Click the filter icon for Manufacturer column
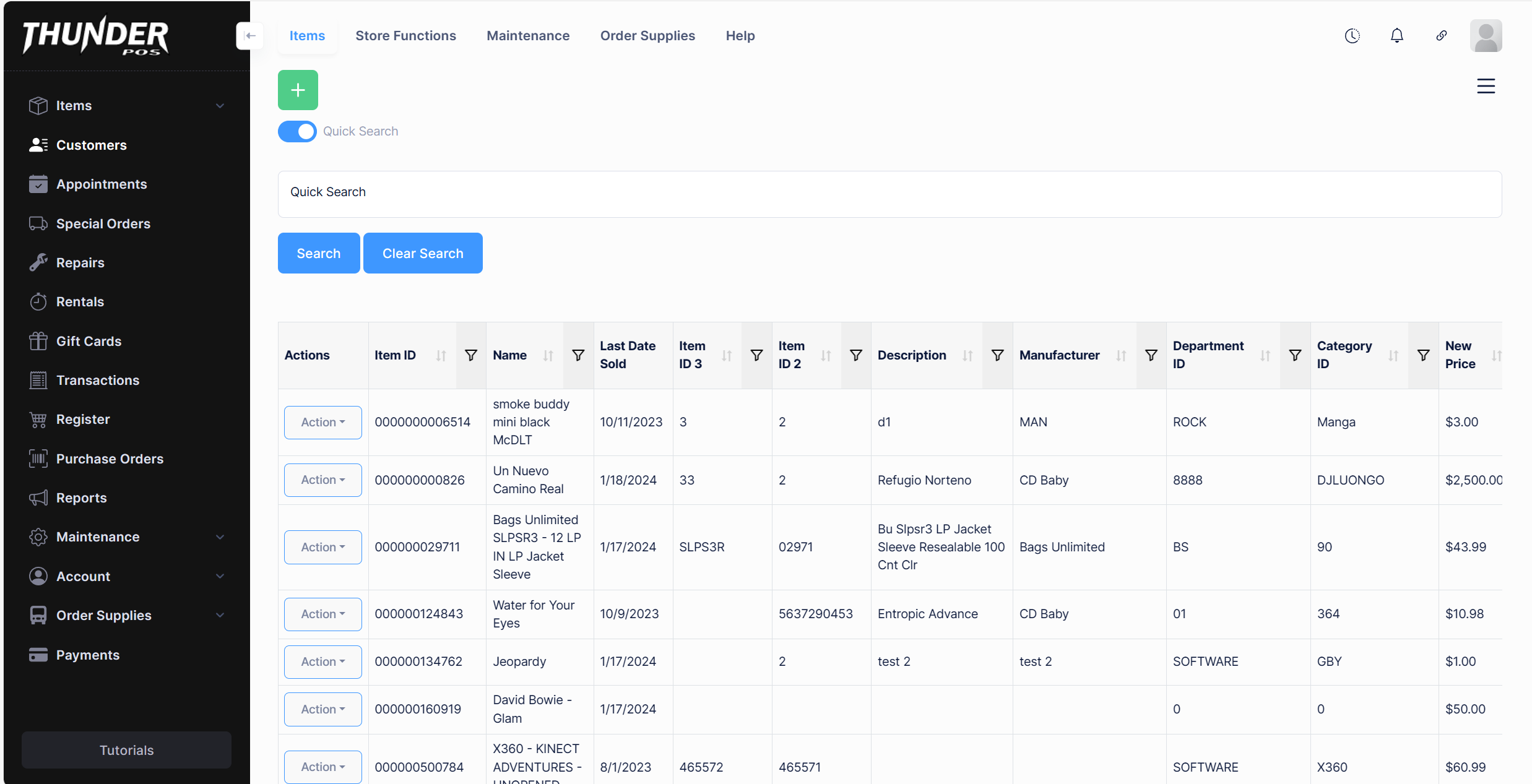The height and width of the screenshot is (784, 1532). pos(1151,355)
